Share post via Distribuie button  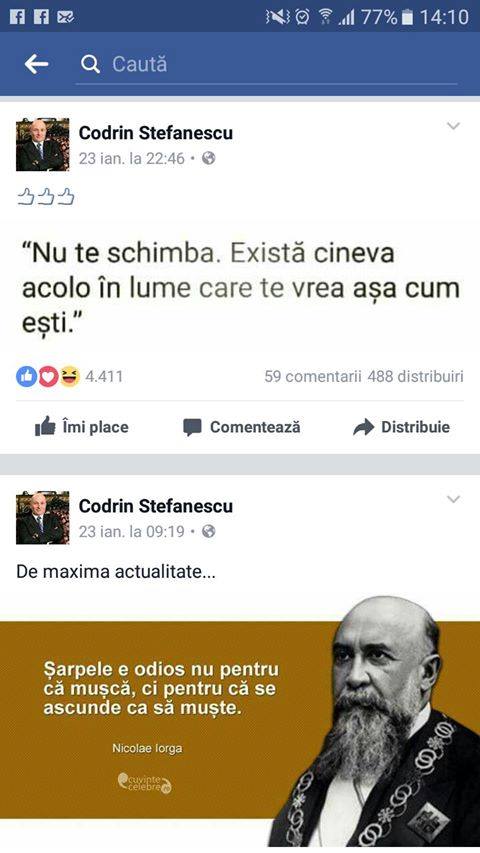402,427
